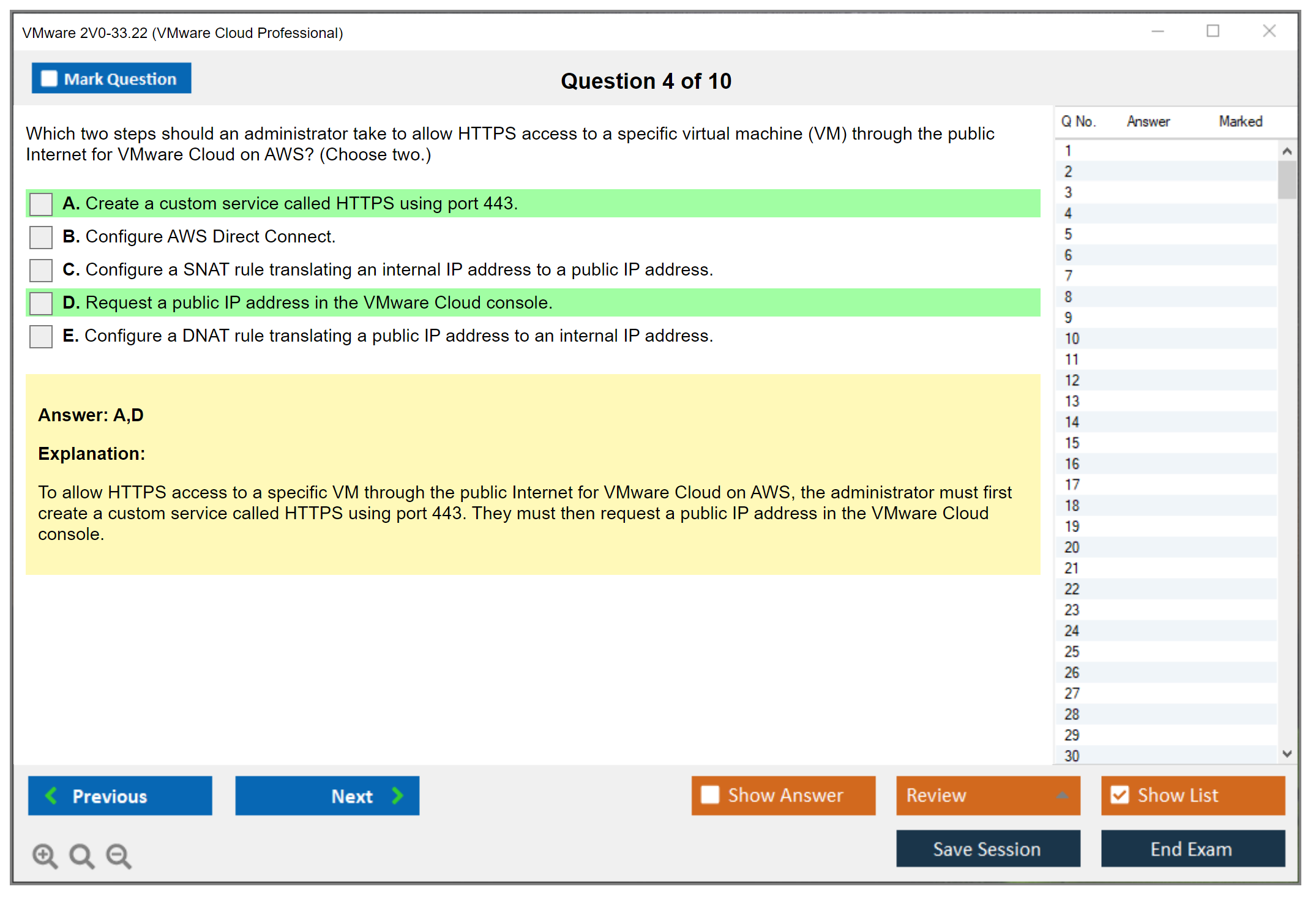This screenshot has width=1316, height=900.
Task: Click the zoom in magnifier icon
Action: click(45, 855)
